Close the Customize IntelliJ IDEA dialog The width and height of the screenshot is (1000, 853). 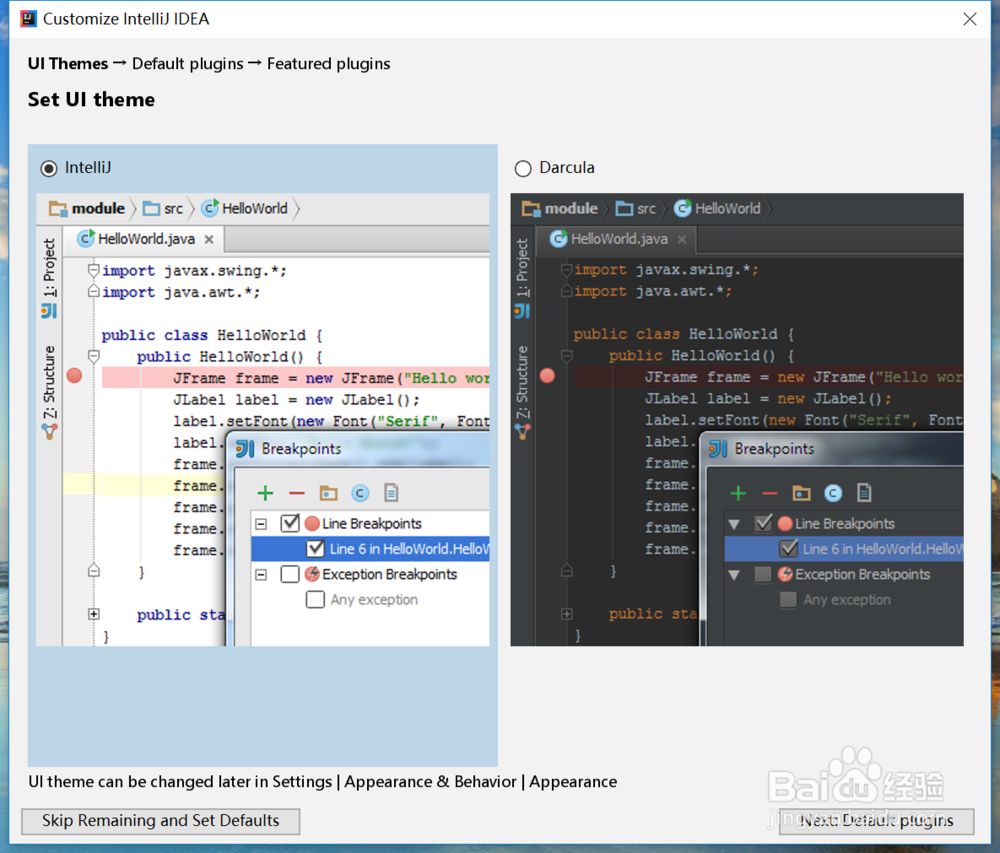[x=970, y=19]
